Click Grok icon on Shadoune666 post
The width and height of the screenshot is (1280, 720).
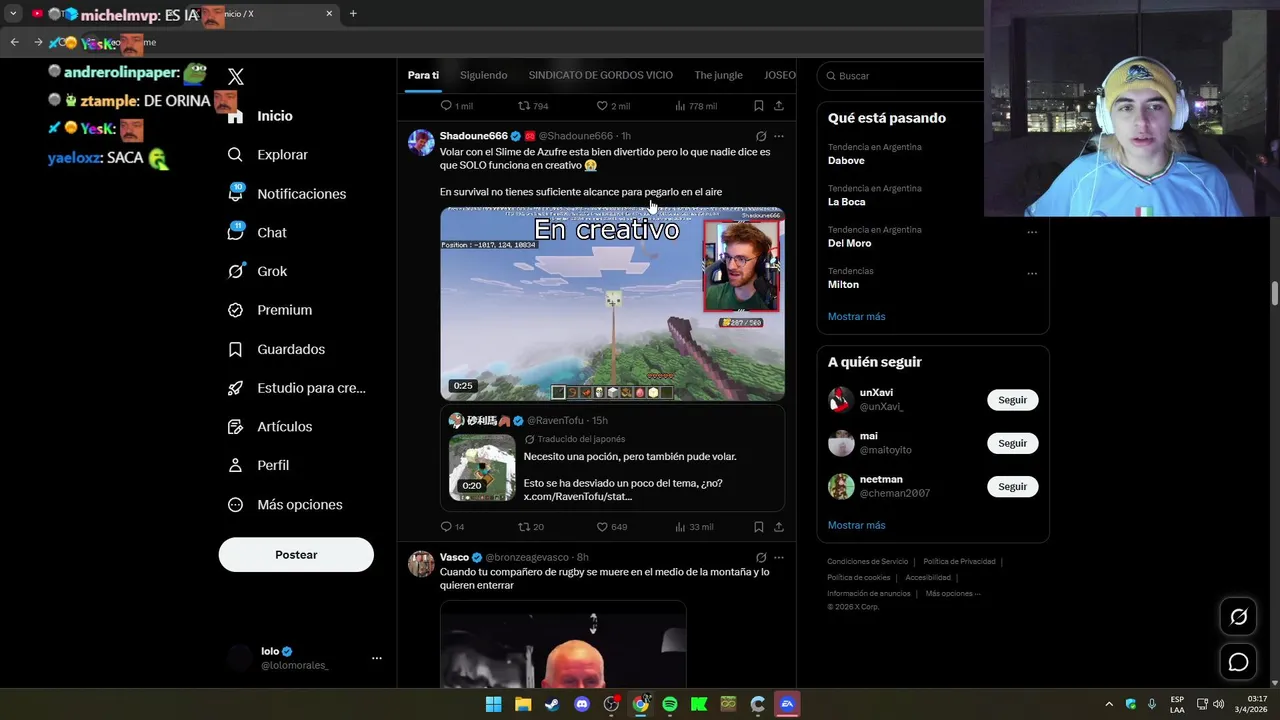coord(761,136)
